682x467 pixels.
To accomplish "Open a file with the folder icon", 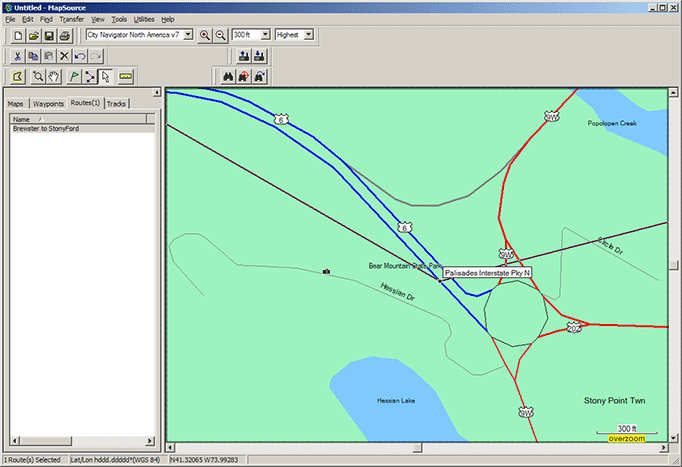I will coord(33,36).
